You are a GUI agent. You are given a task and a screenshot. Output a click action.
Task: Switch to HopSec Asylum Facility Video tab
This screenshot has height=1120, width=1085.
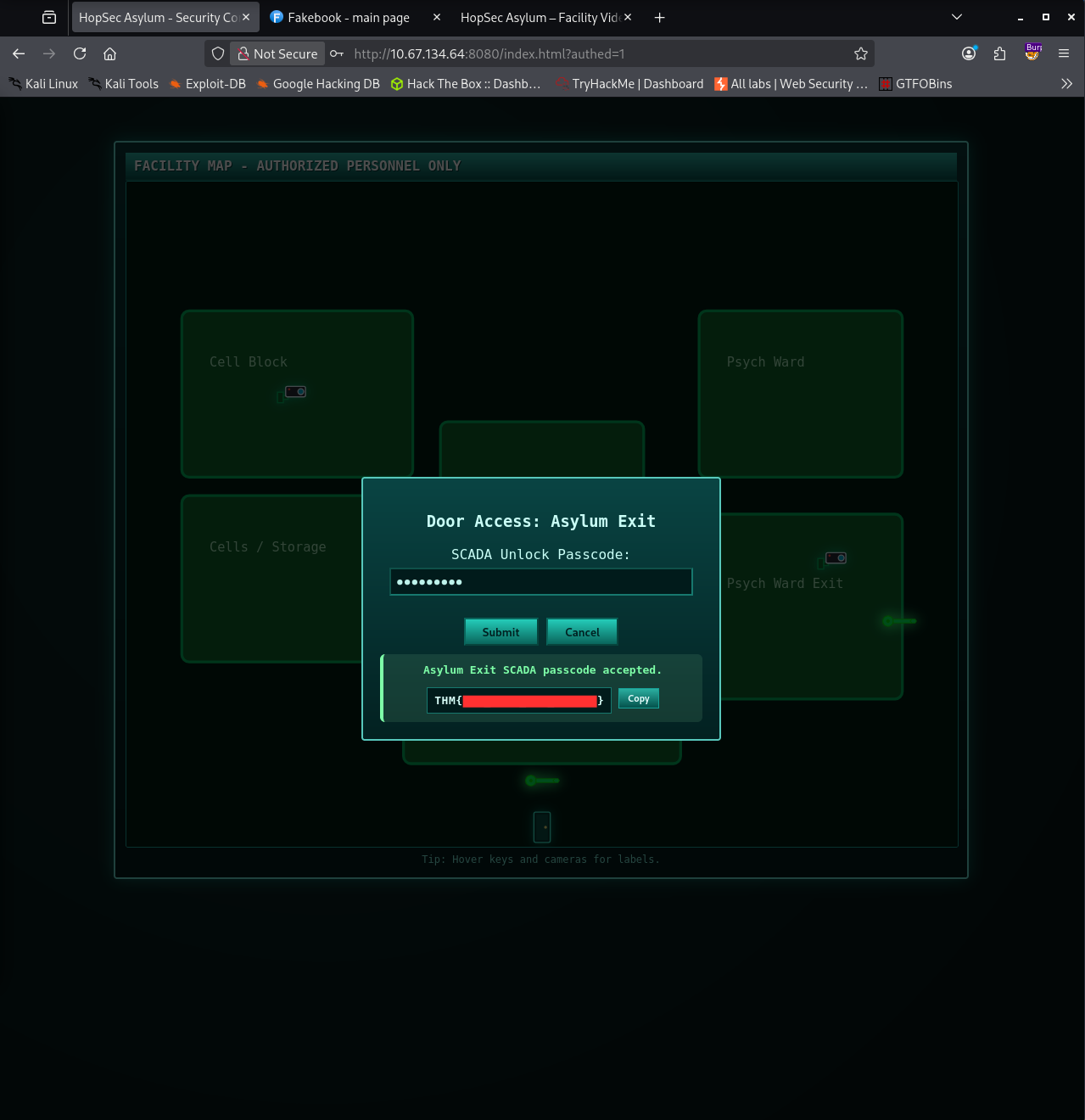click(540, 18)
